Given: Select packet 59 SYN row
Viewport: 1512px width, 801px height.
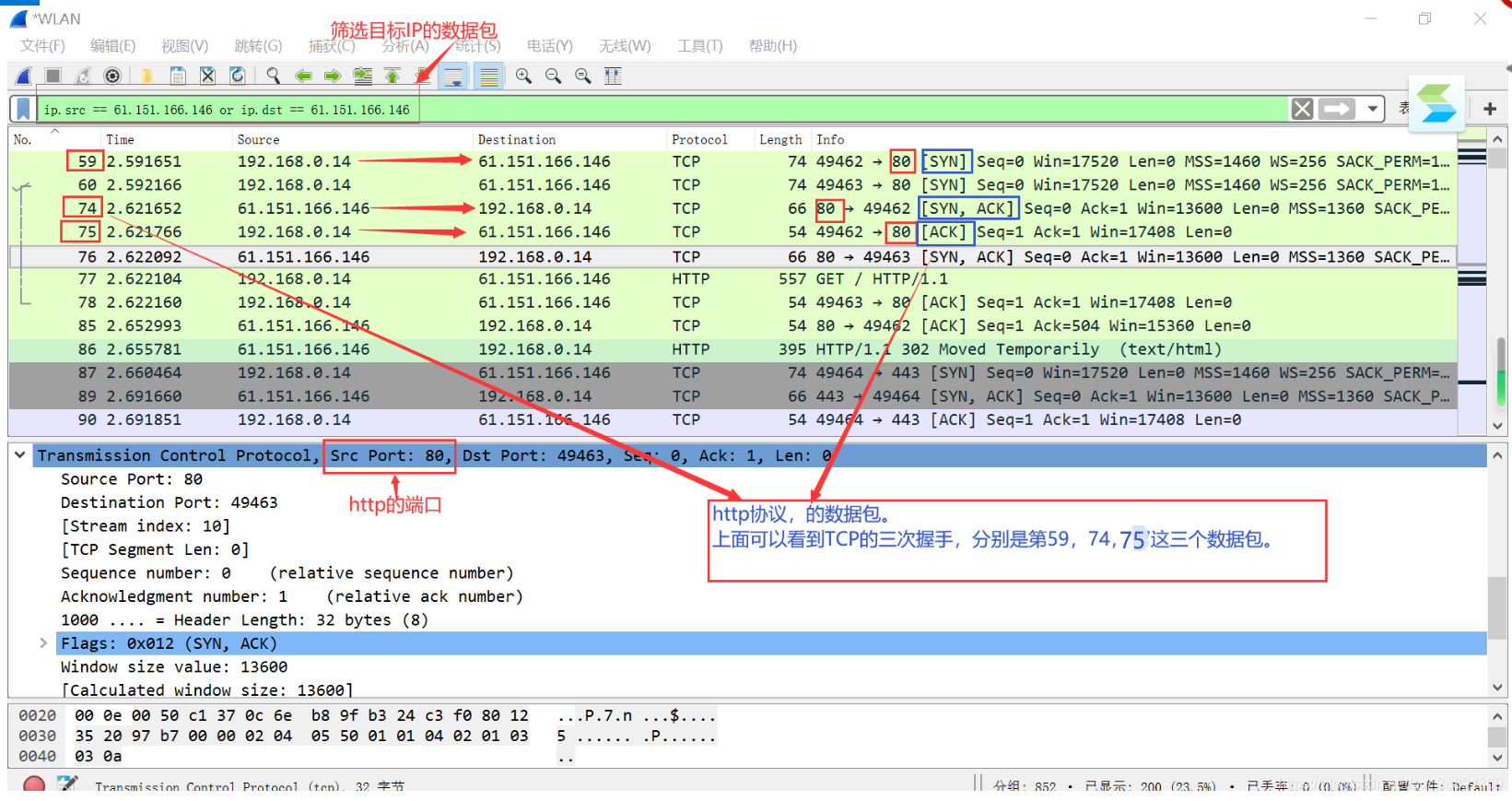Looking at the screenshot, I should pos(733,161).
